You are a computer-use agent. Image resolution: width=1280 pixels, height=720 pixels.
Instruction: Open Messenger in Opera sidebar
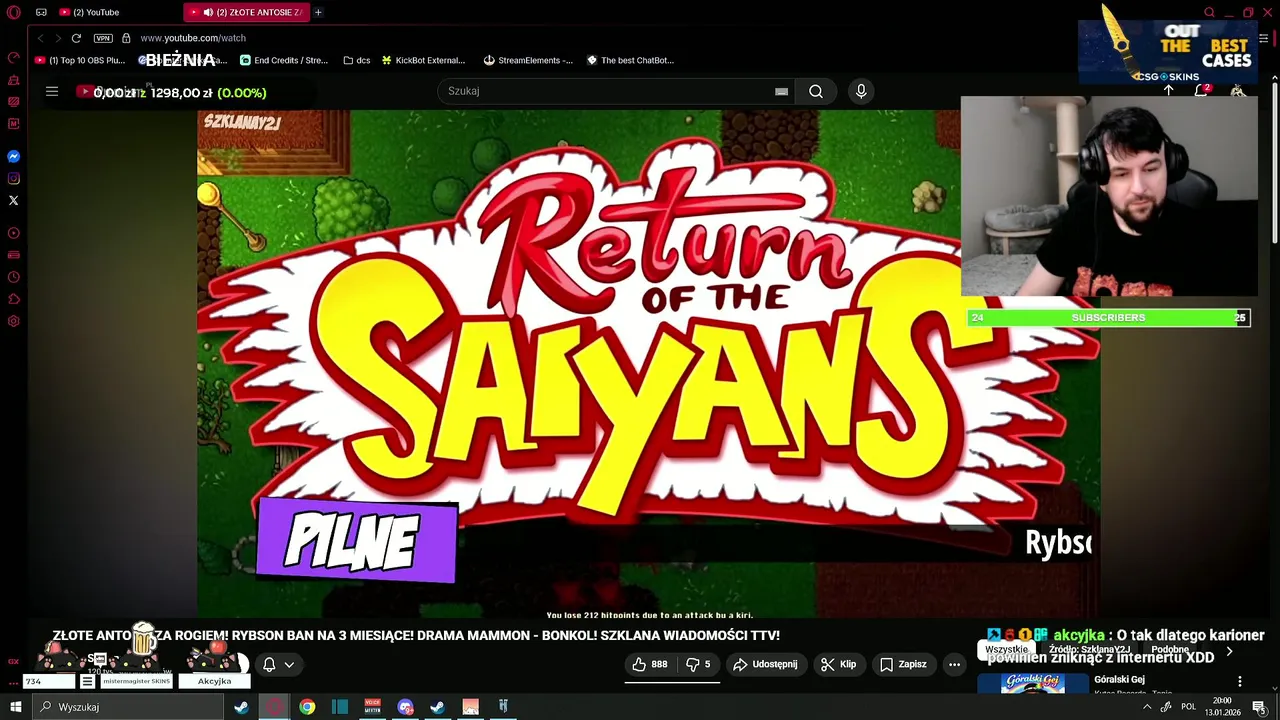tap(13, 157)
